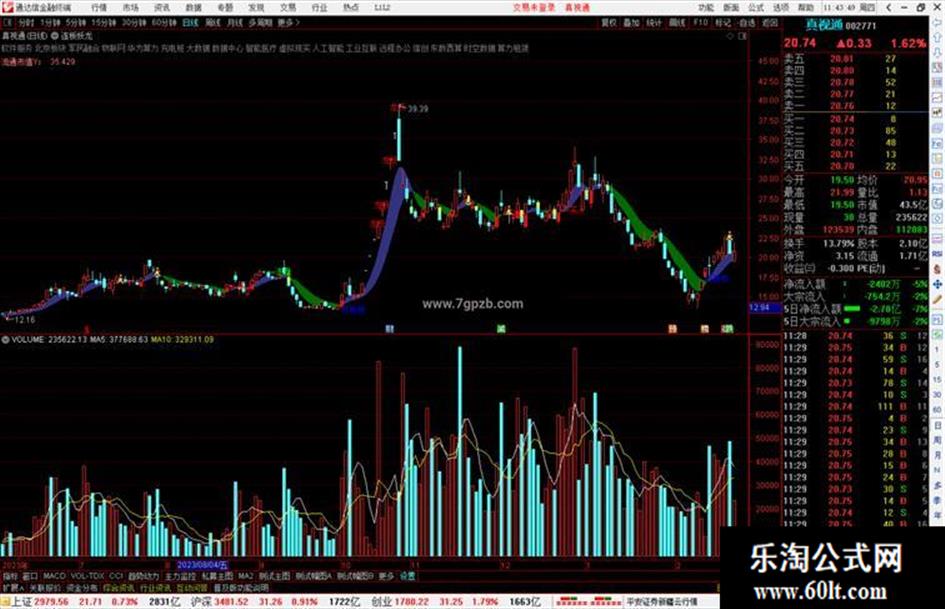Click the 卖一 ask price row
The width and height of the screenshot is (945, 609).
855,106
